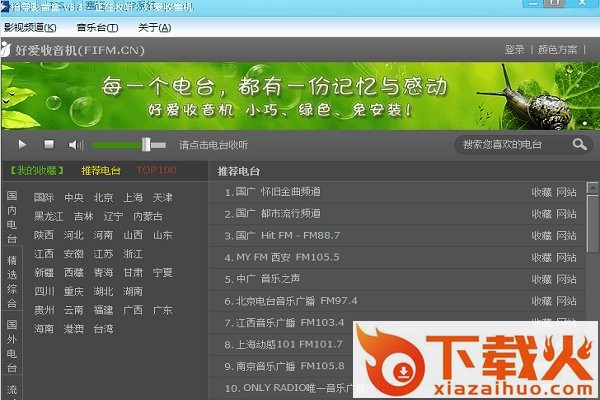600x400 pixels.
Task: Choose the 北京 region
Action: [x=104, y=198]
